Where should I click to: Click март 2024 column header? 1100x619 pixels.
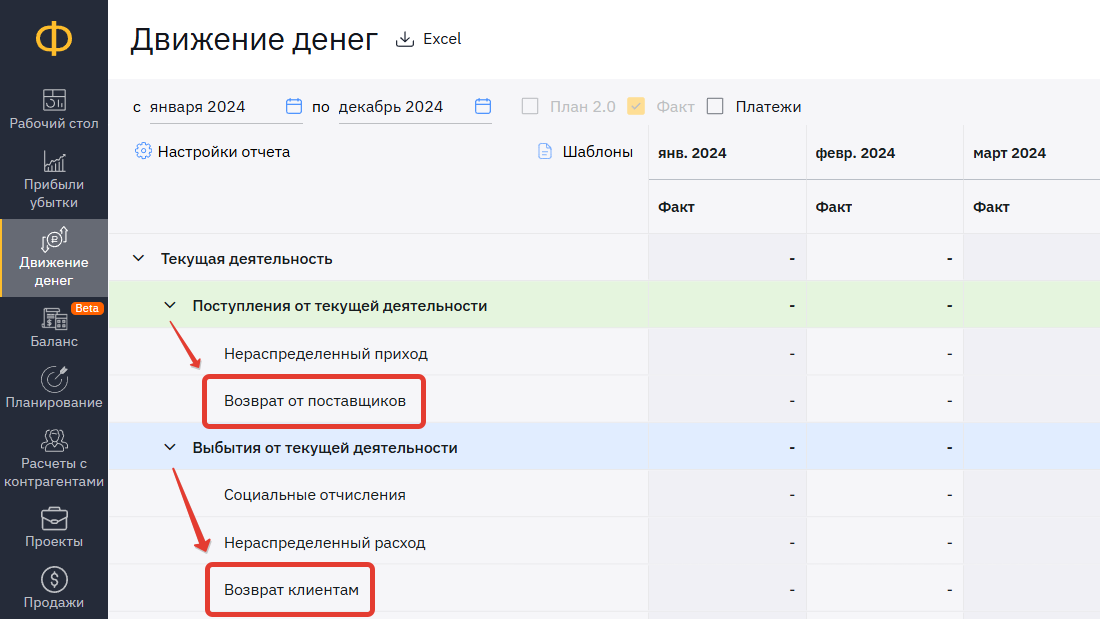click(1010, 153)
